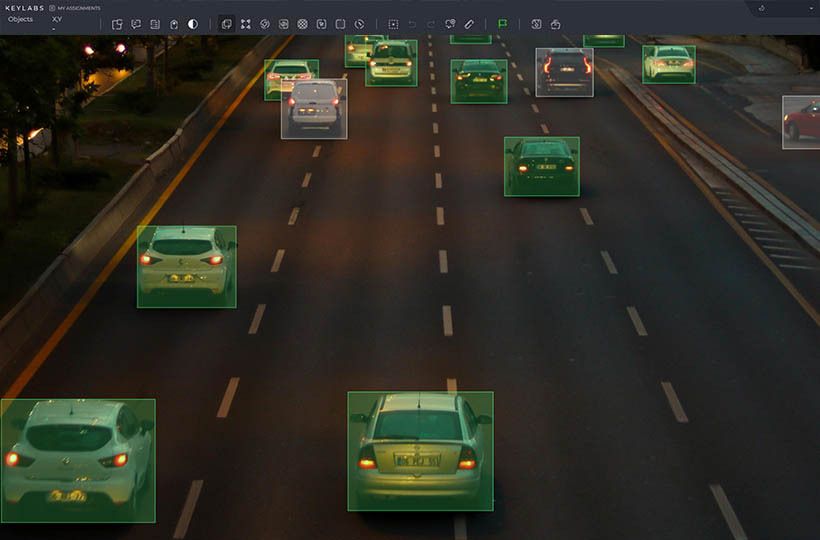This screenshot has height=540, width=820.
Task: Toggle the half-filled contrast circle icon
Action: 193,24
